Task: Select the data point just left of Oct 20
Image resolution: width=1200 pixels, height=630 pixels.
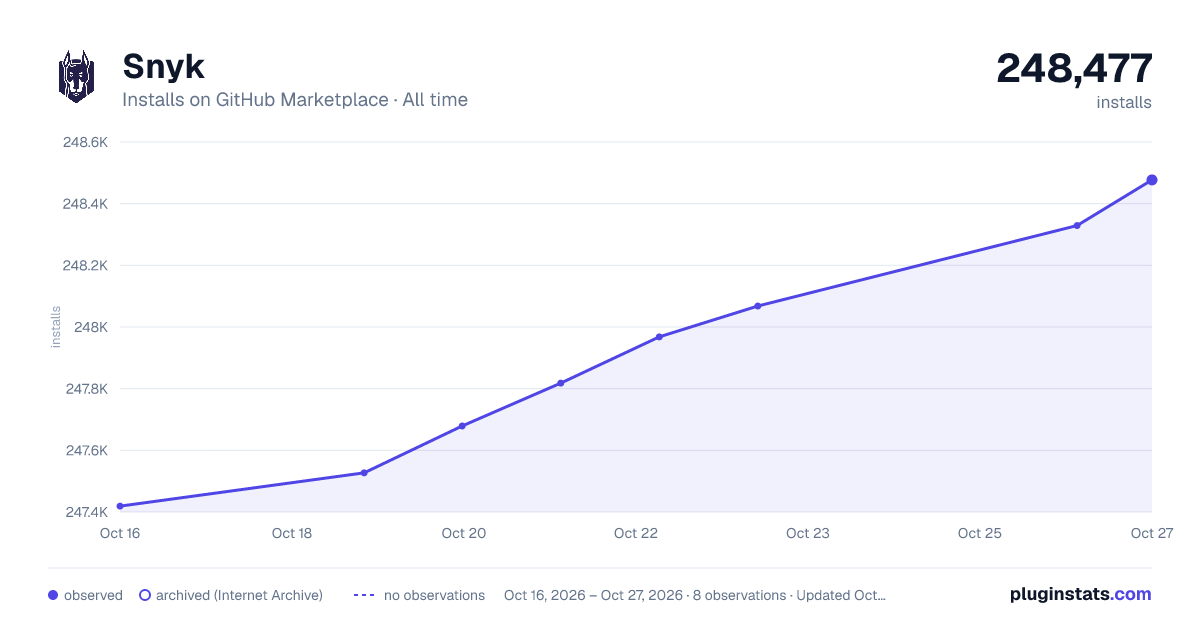Action: coord(462,426)
